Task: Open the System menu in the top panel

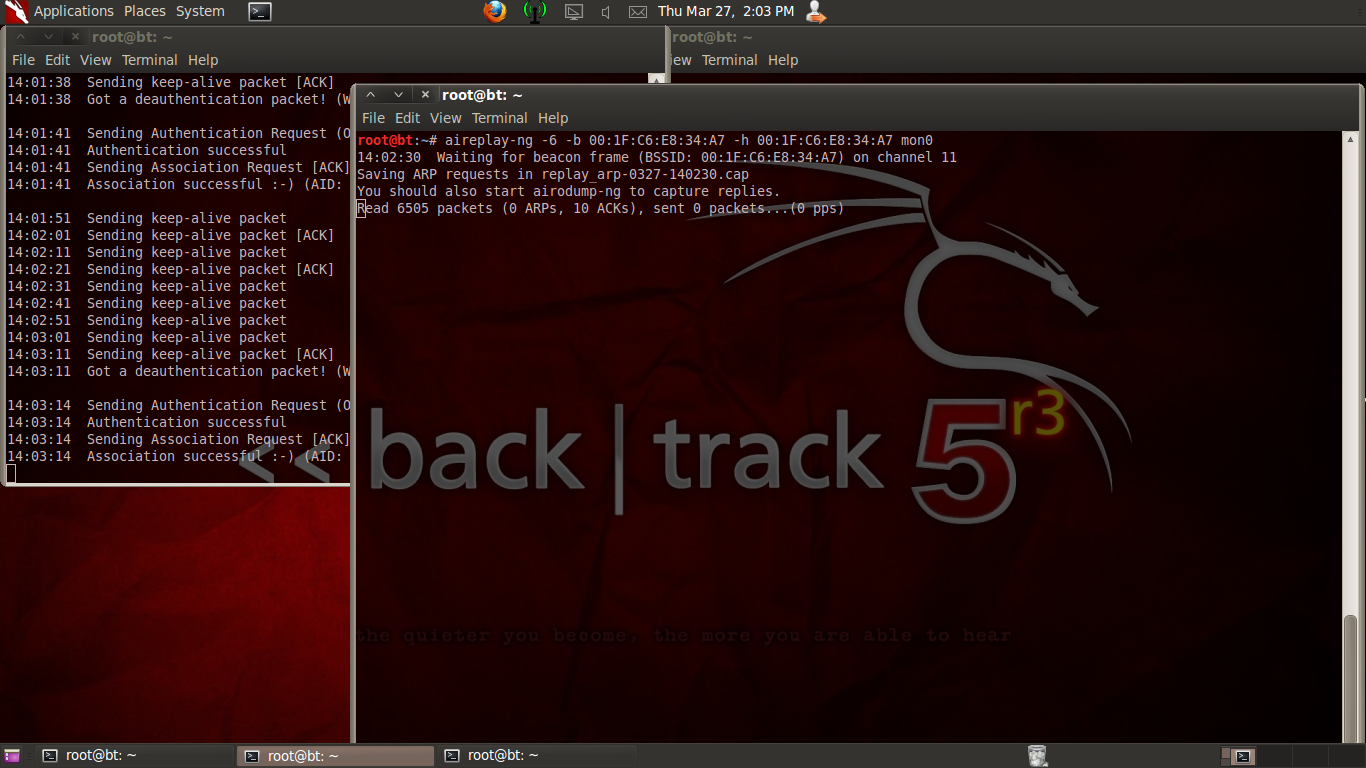Action: point(200,11)
